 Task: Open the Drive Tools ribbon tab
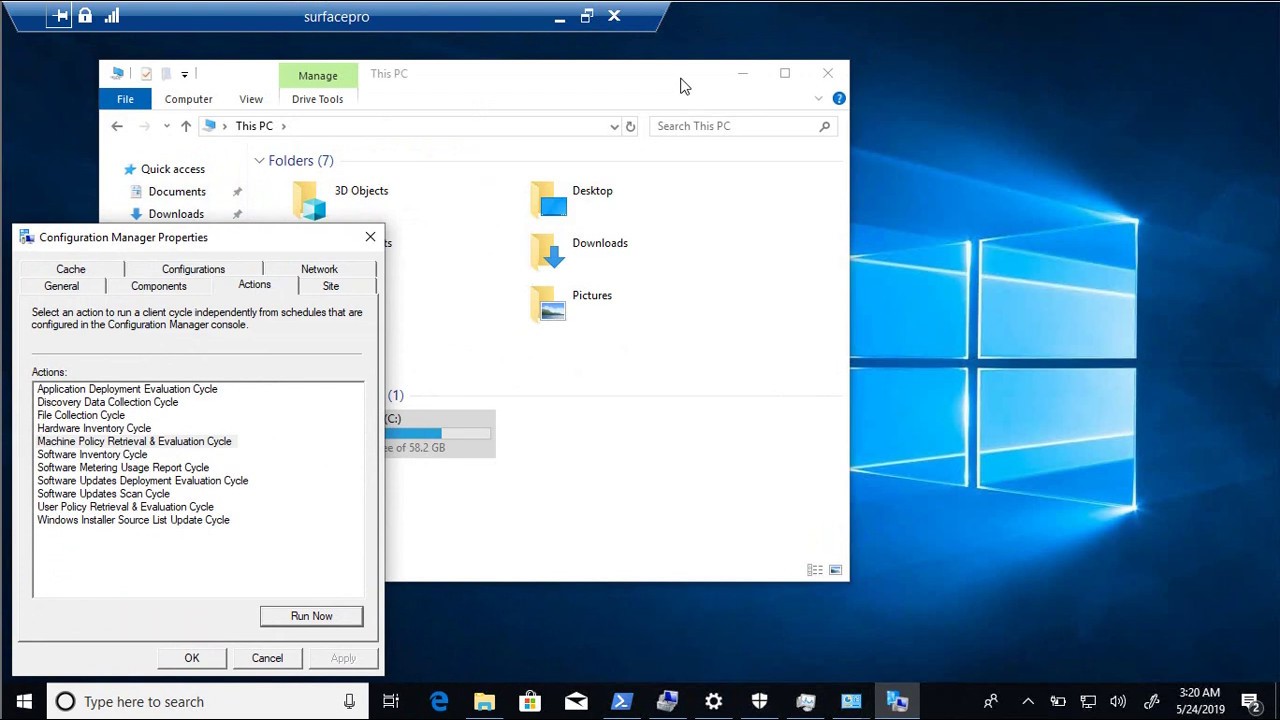tap(317, 99)
